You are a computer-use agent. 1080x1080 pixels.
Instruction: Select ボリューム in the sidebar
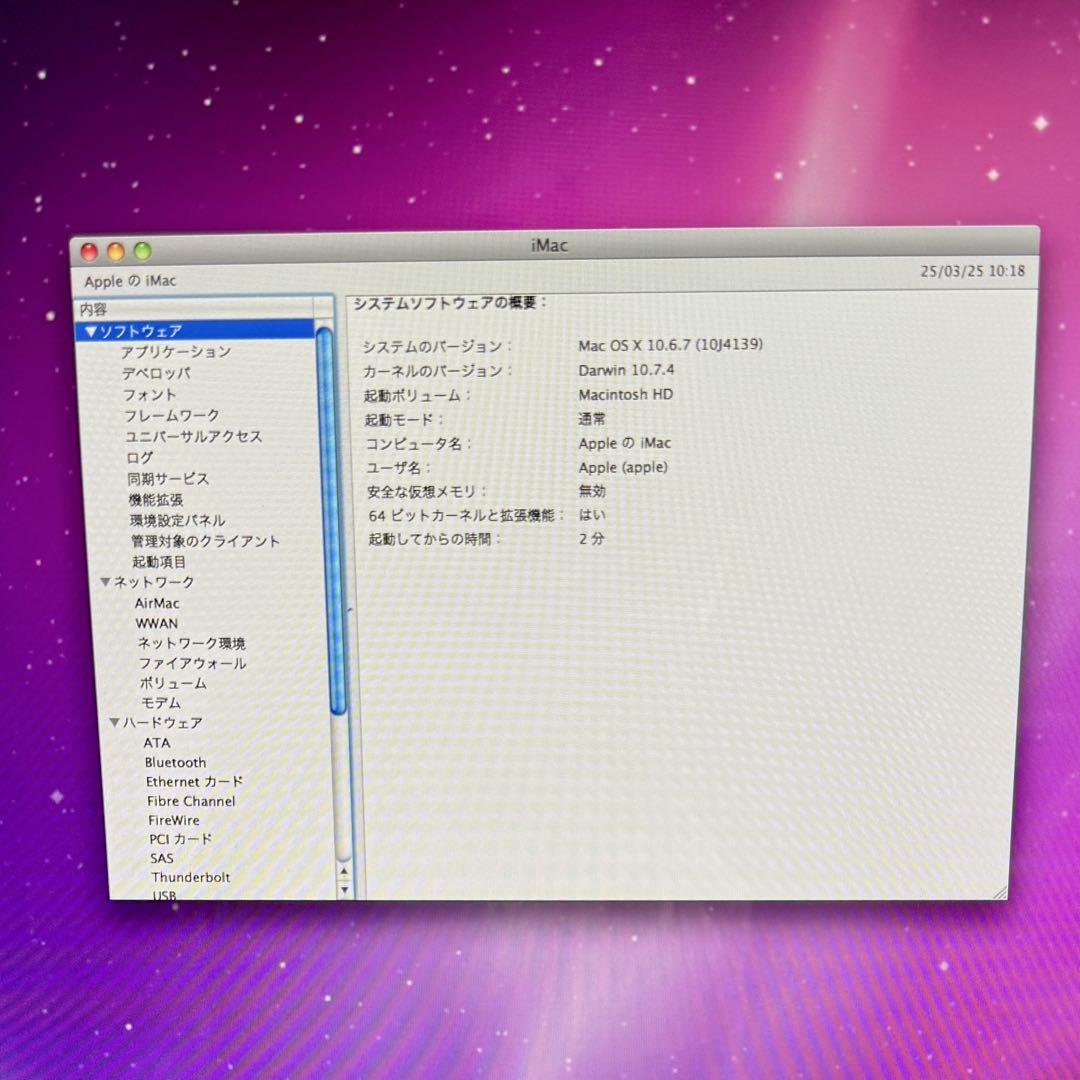173,683
